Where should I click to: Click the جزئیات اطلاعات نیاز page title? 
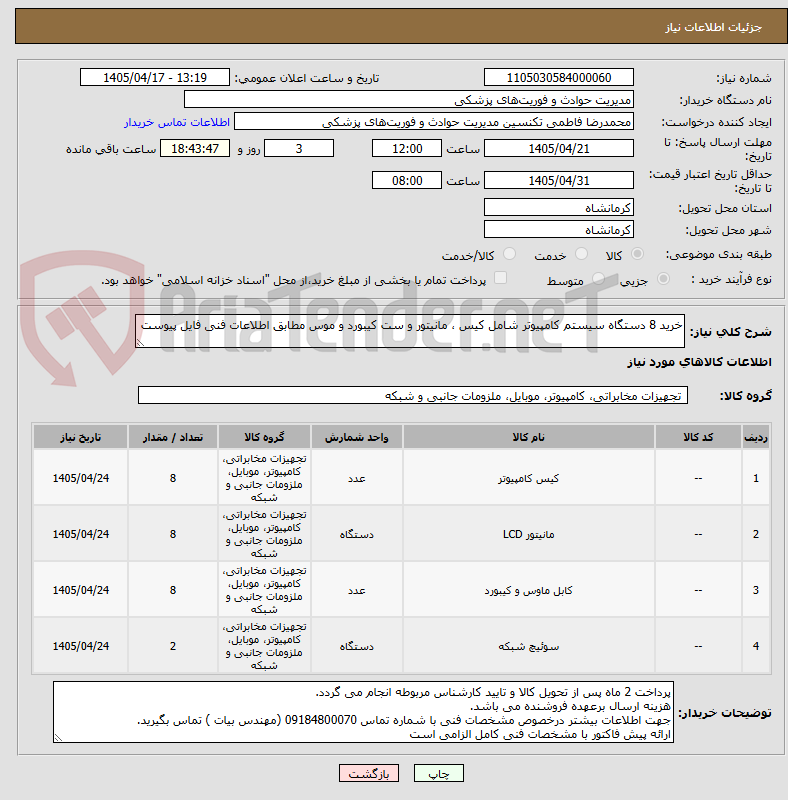pyautogui.click(x=713, y=27)
